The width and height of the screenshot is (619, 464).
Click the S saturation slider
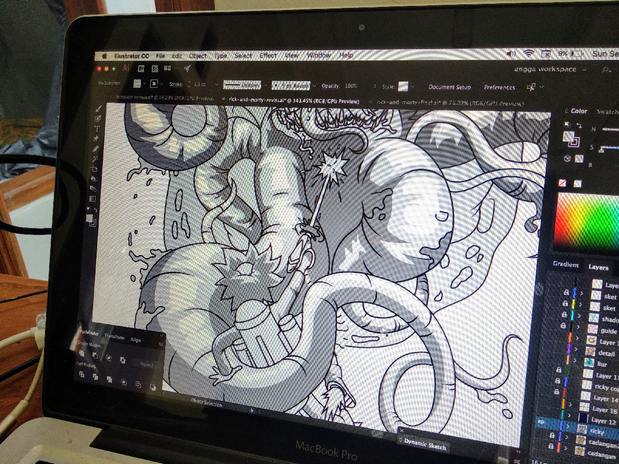click(610, 148)
